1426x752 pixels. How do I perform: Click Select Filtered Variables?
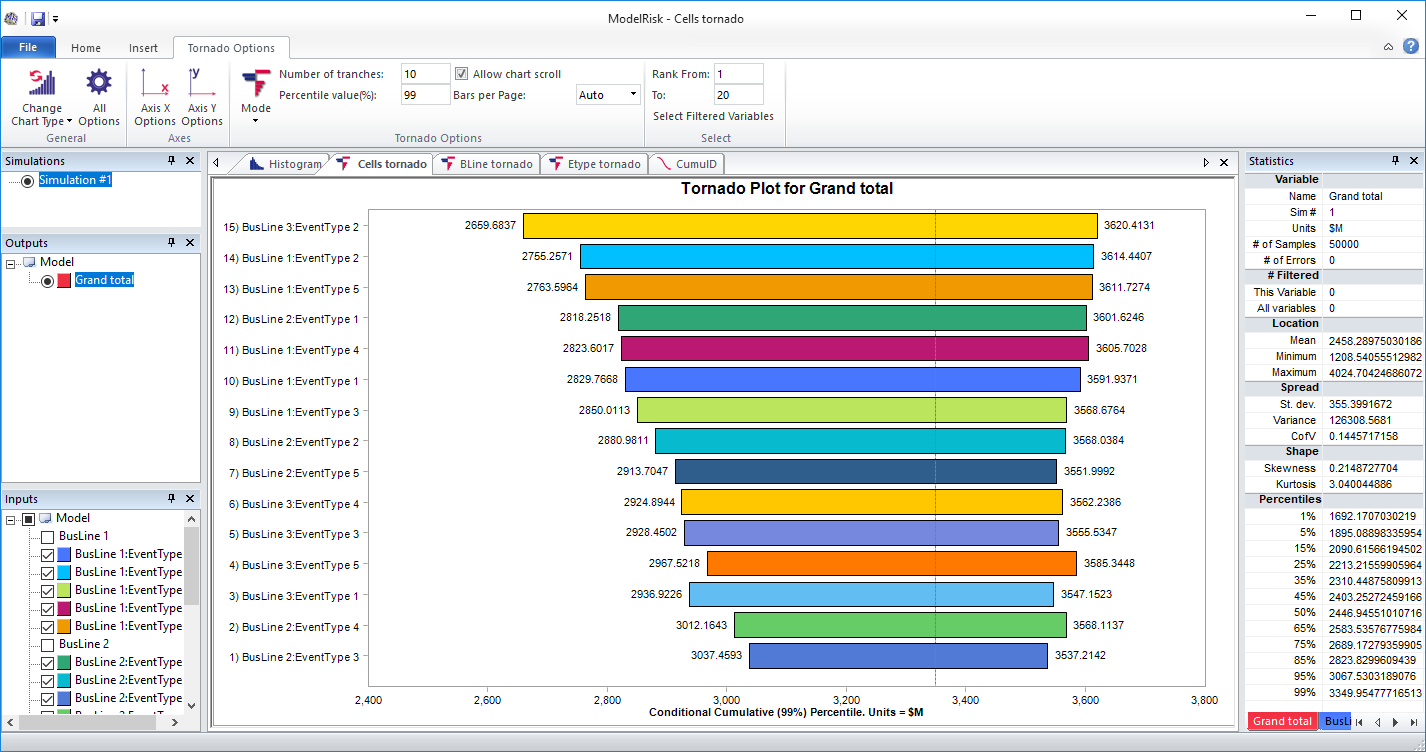712,116
